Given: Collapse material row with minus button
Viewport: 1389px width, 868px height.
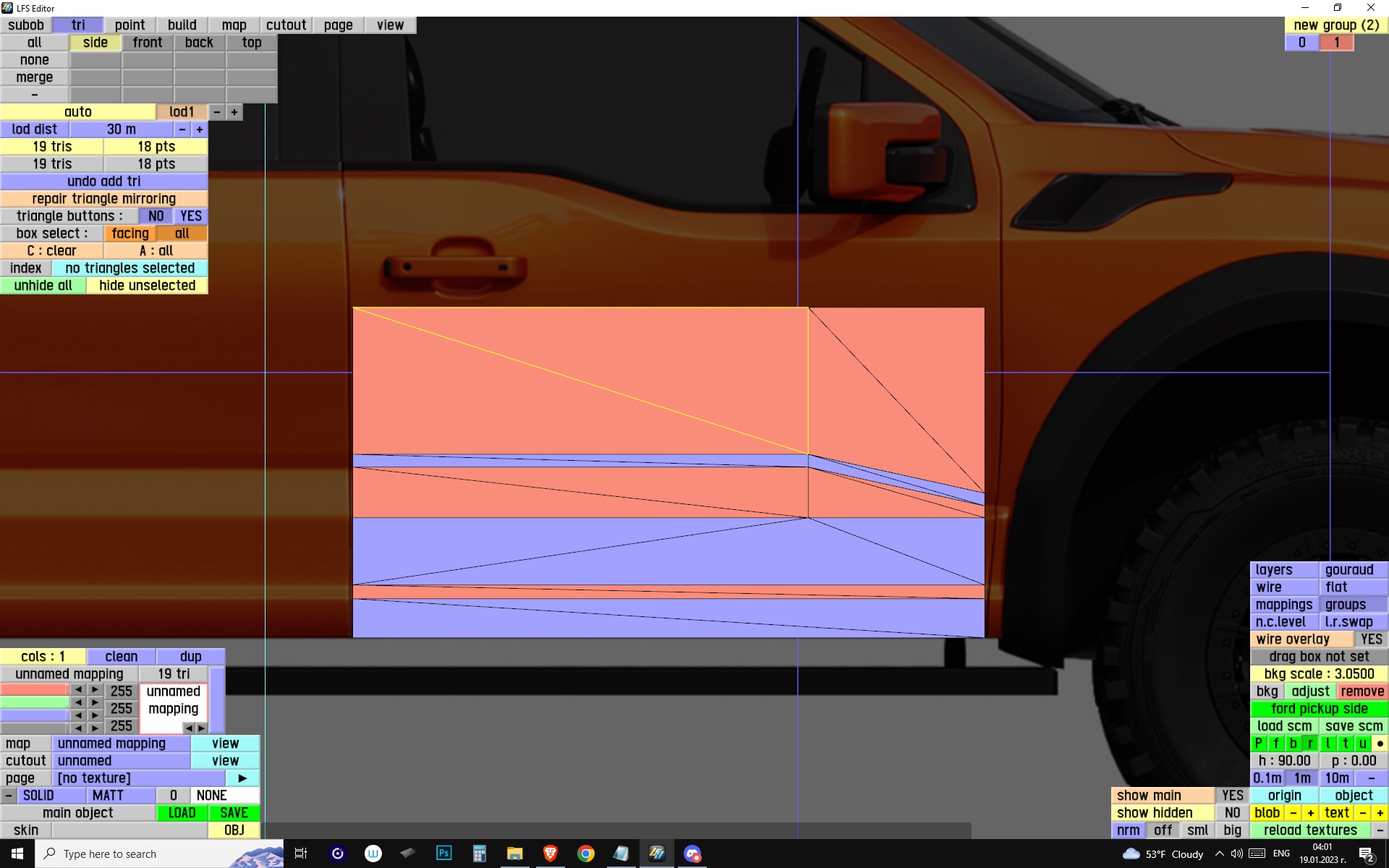Looking at the screenshot, I should [8, 796].
